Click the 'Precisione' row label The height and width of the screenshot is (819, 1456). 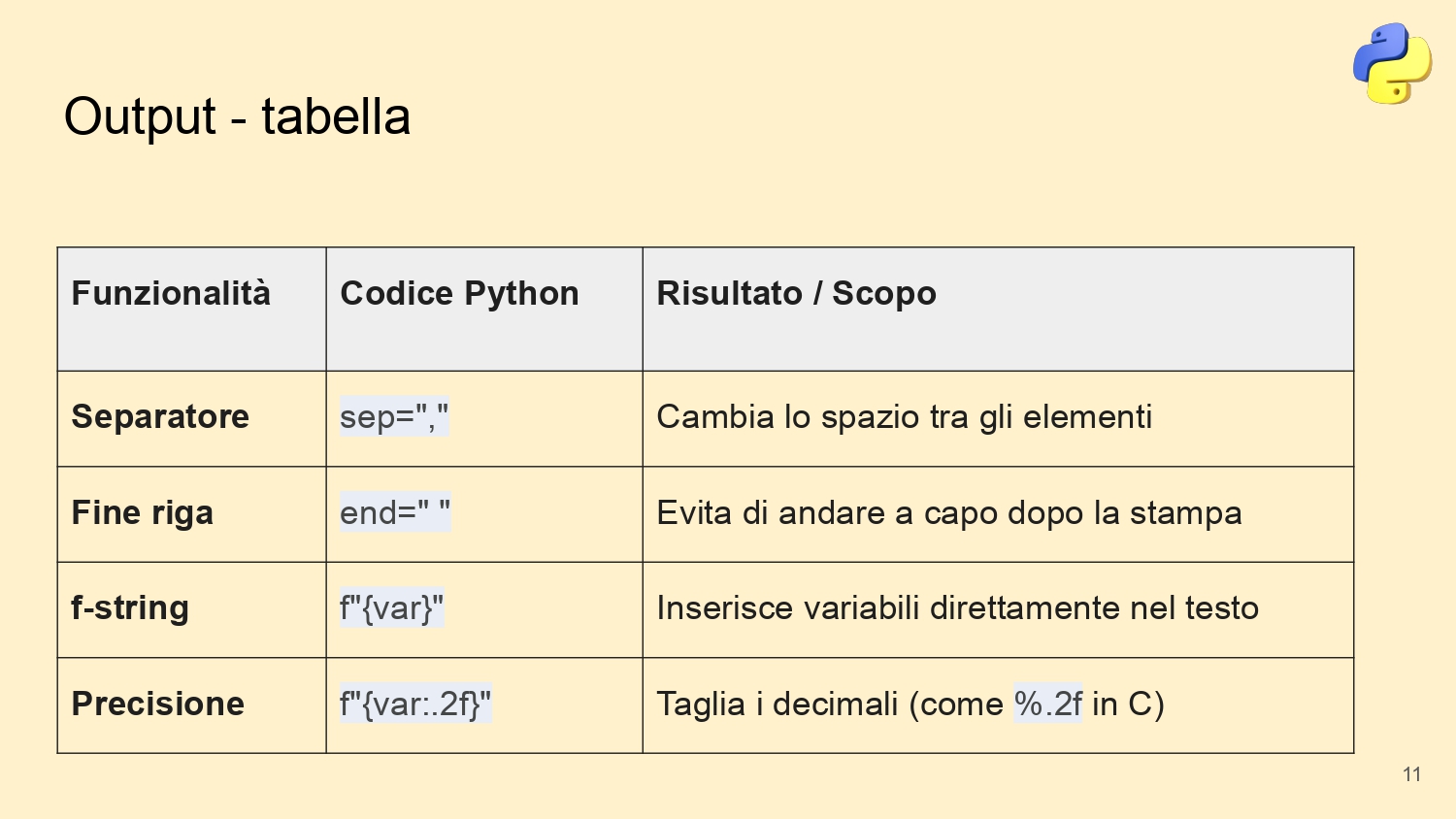click(x=157, y=704)
